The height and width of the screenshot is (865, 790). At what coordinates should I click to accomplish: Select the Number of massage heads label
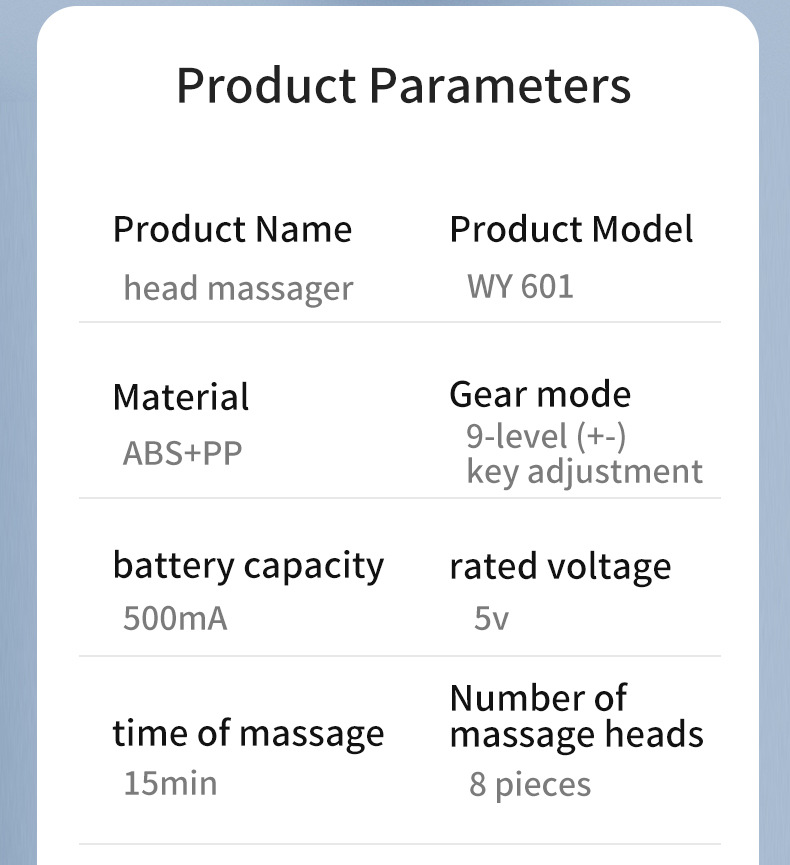point(576,716)
